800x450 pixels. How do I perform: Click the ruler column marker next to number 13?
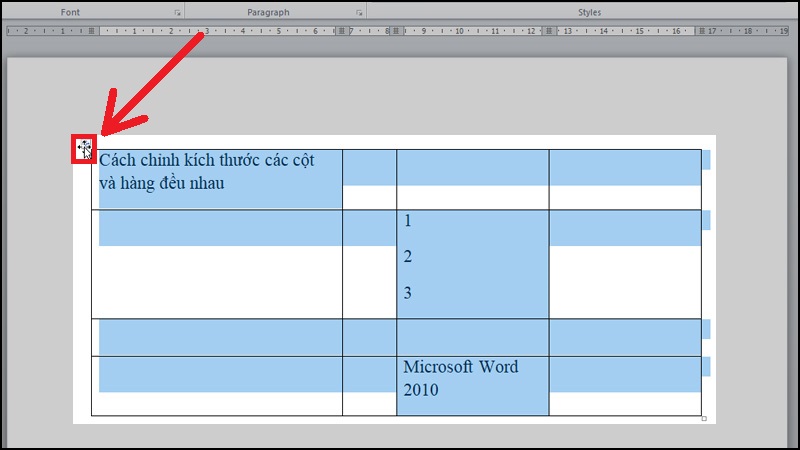(x=549, y=31)
